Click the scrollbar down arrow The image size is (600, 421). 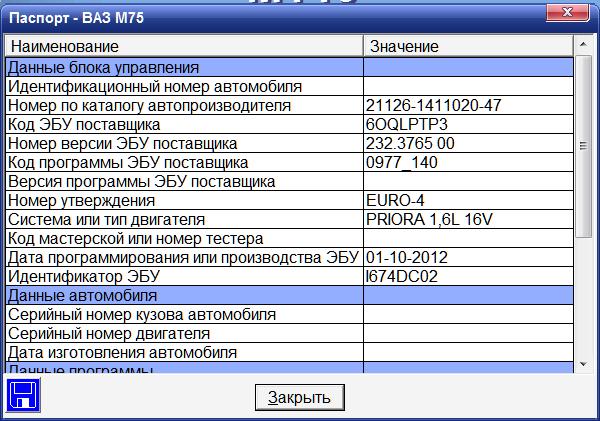click(583, 364)
